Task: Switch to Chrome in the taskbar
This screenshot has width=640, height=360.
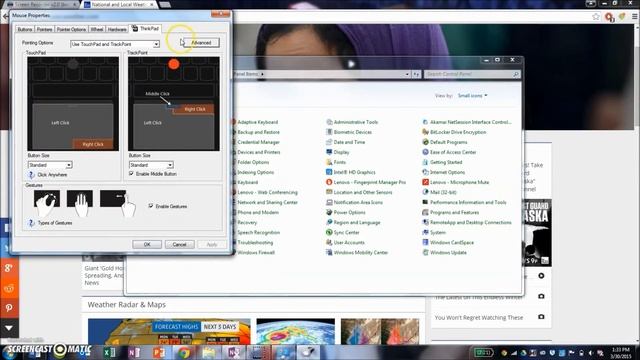Action: click(x=184, y=352)
